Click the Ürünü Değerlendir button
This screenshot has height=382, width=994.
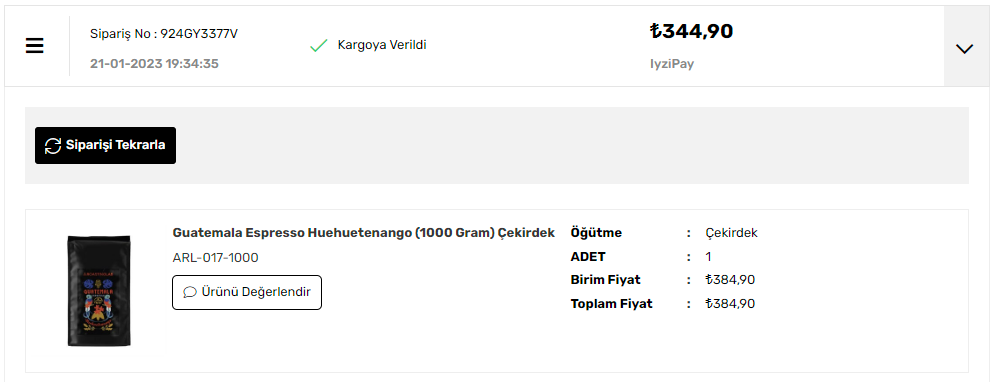pyautogui.click(x=247, y=292)
